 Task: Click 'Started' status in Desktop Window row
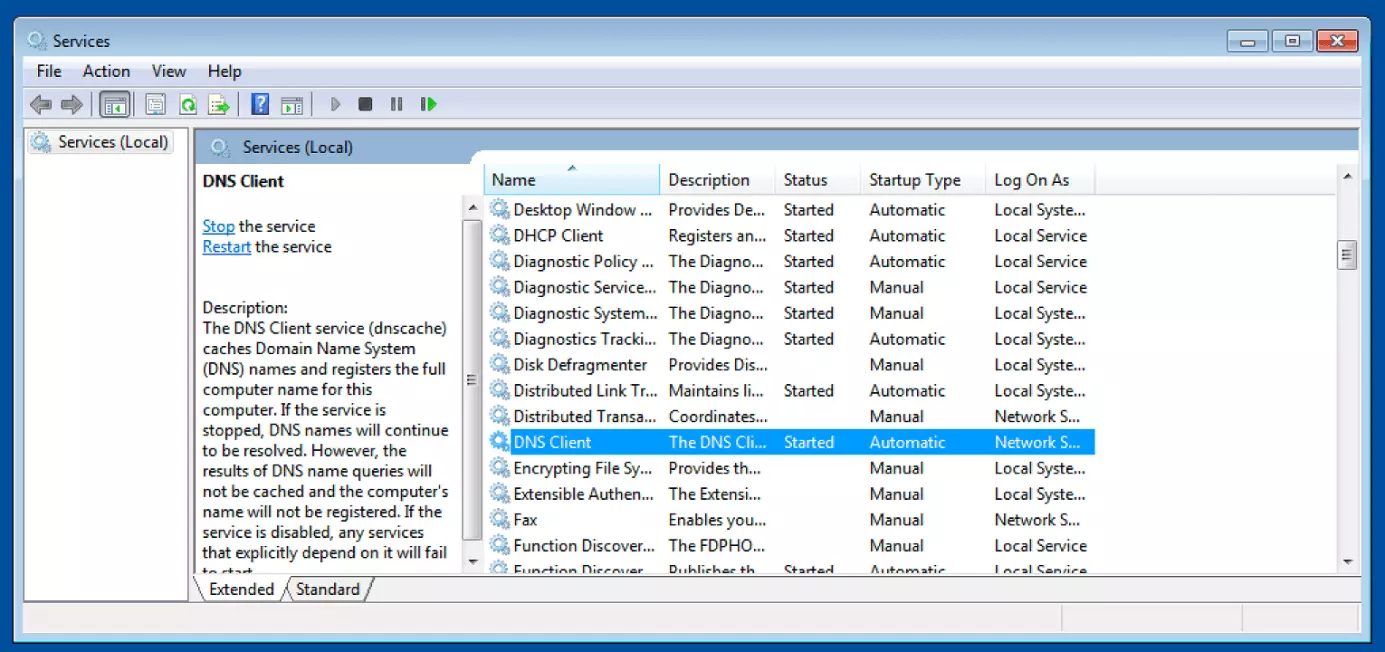point(808,210)
